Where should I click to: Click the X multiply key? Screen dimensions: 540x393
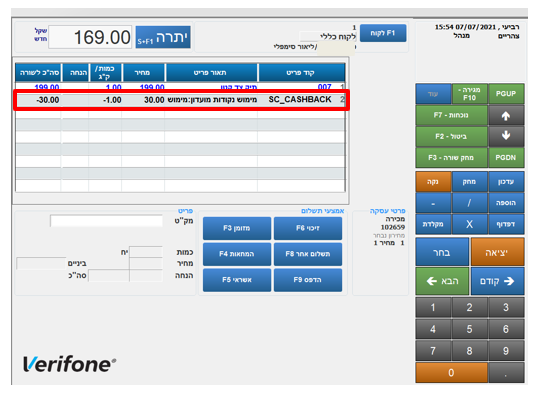tap(469, 224)
